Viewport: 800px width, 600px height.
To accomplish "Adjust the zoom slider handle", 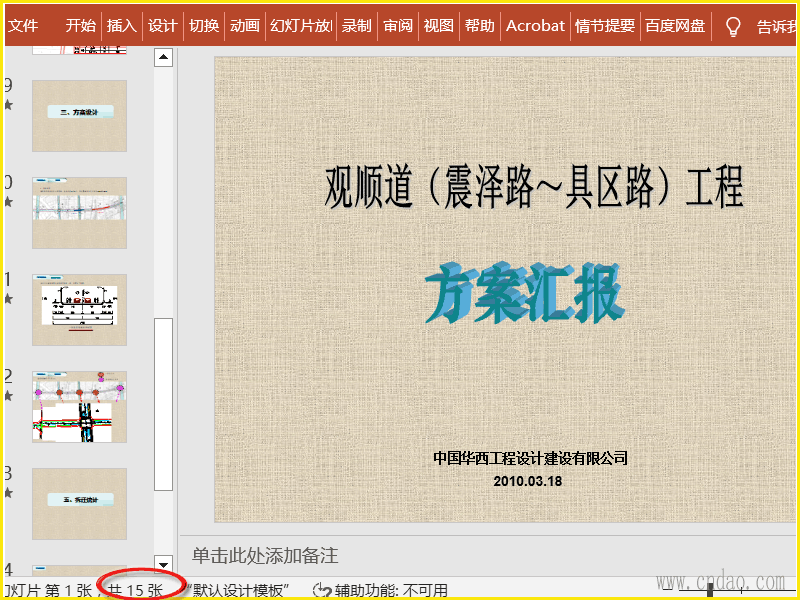I will pos(710,590).
